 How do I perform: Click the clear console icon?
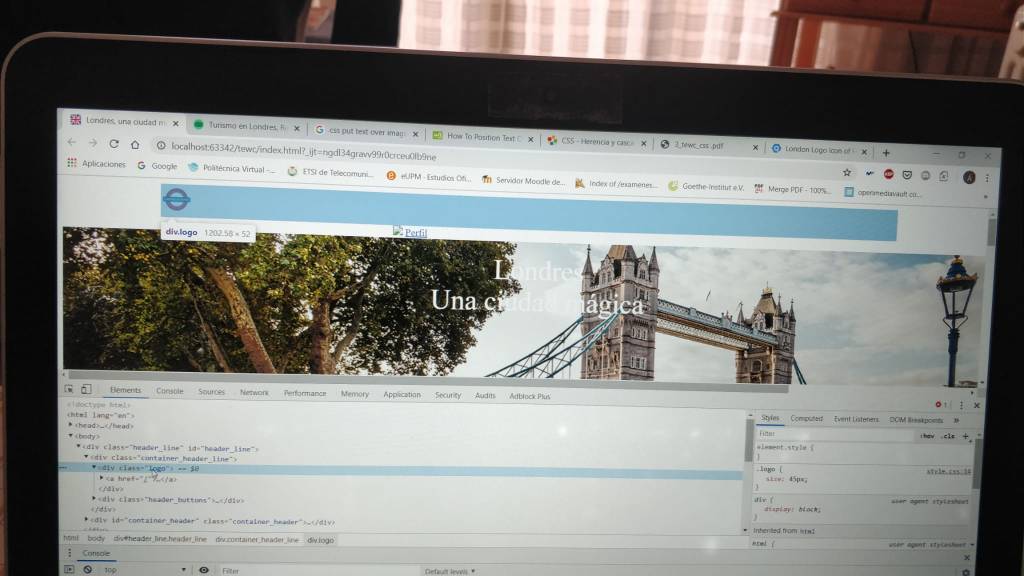click(87, 569)
